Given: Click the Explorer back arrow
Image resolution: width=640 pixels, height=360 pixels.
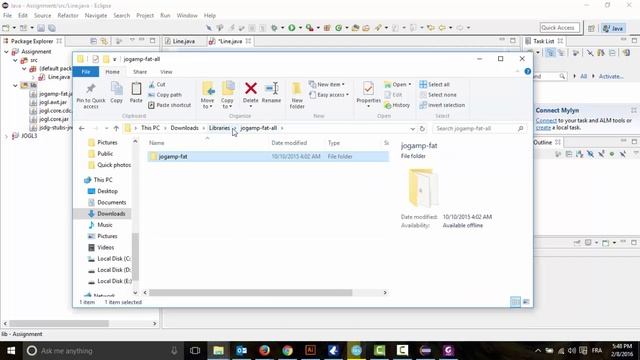Looking at the screenshot, I should pyautogui.click(x=82, y=128).
